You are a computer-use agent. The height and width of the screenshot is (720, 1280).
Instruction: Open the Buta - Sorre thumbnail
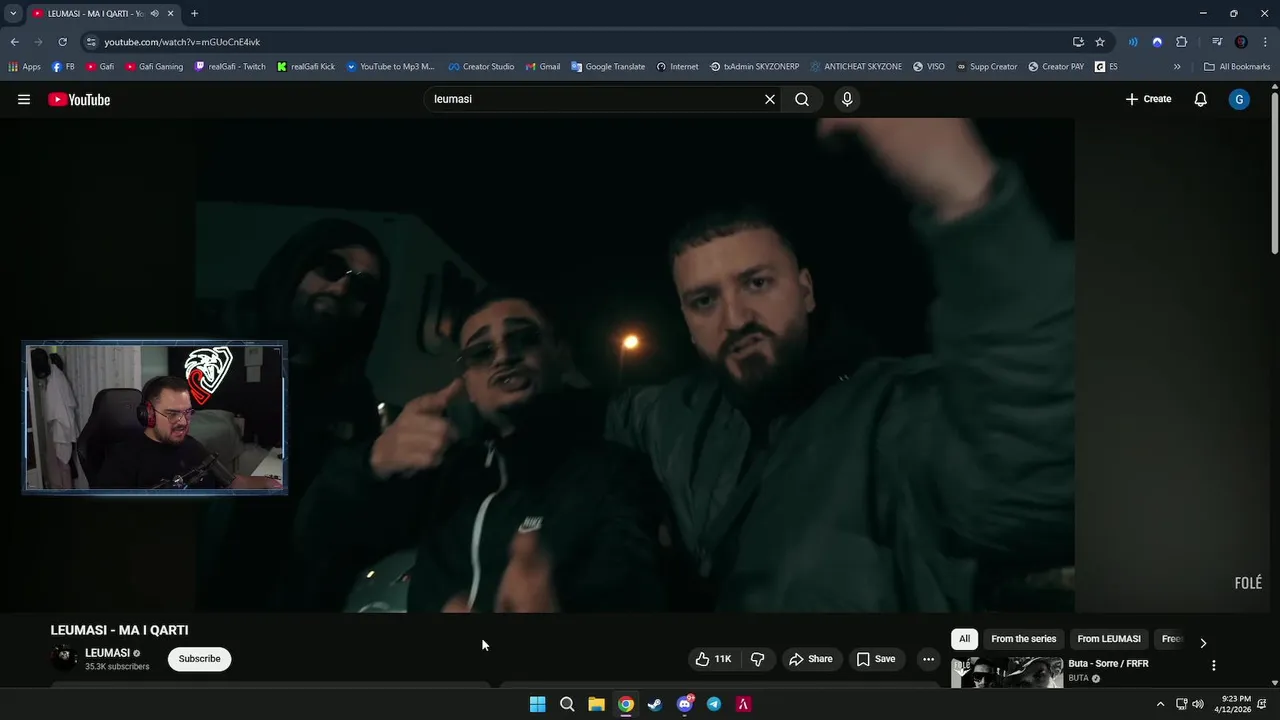click(x=1007, y=672)
